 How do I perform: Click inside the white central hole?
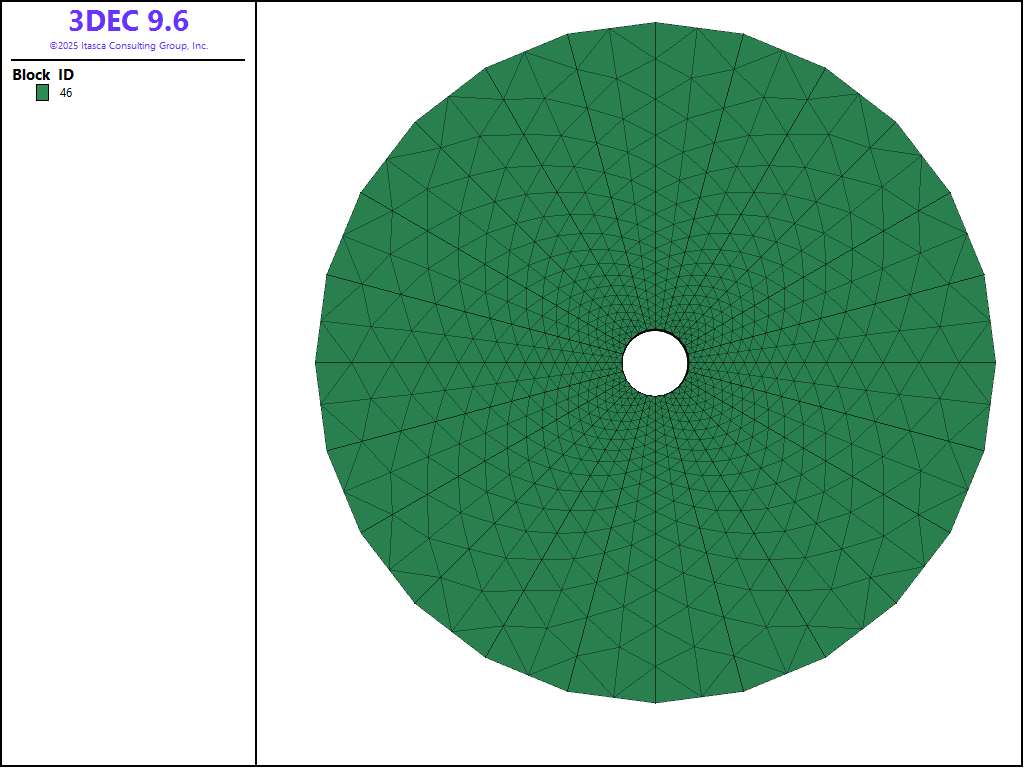655,363
